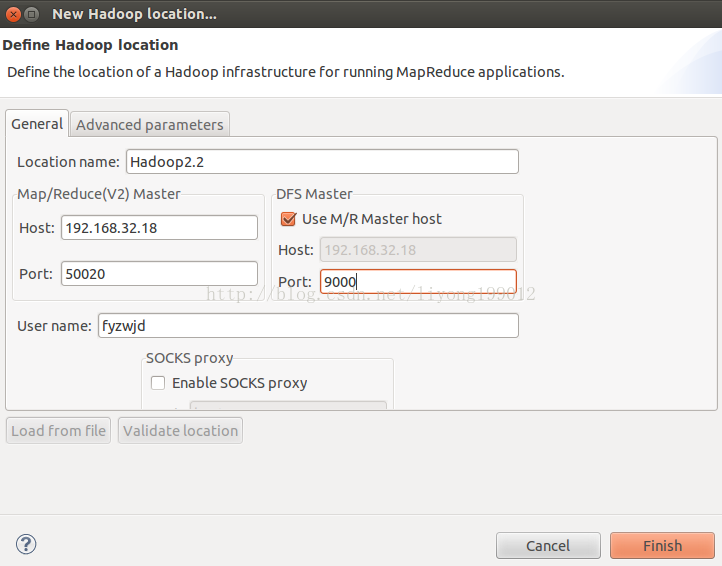The height and width of the screenshot is (566, 722).
Task: Click the Cancel button
Action: pyautogui.click(x=548, y=545)
